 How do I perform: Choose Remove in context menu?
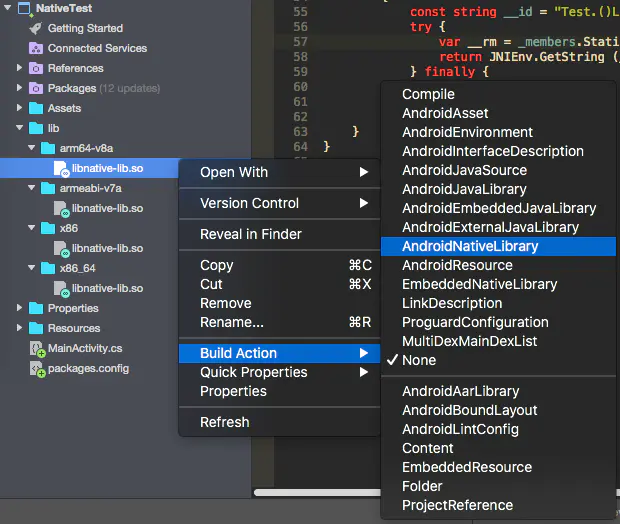click(x=279, y=303)
